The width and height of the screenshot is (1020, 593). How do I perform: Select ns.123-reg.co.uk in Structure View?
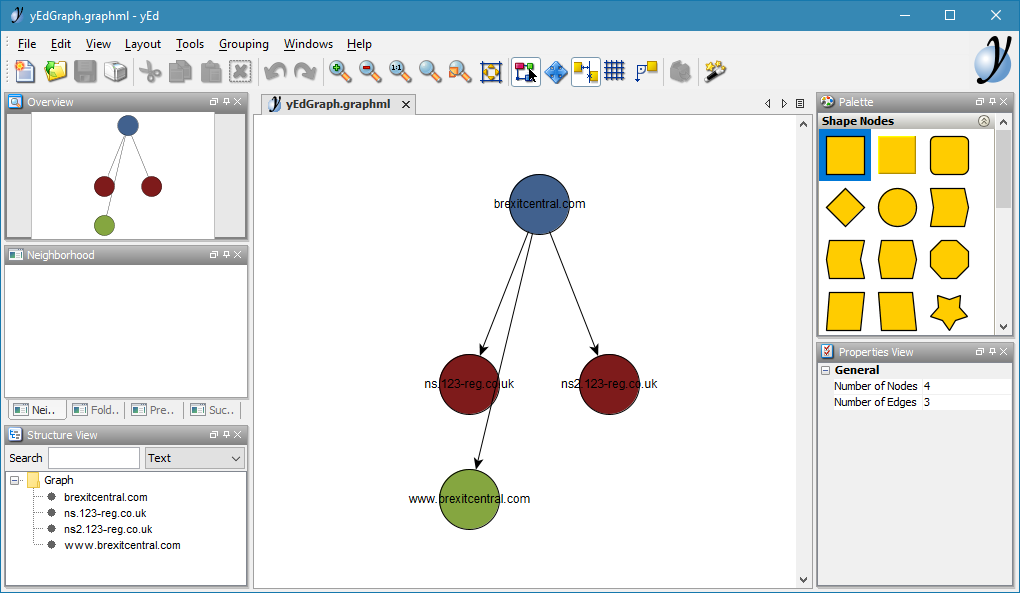tap(105, 513)
